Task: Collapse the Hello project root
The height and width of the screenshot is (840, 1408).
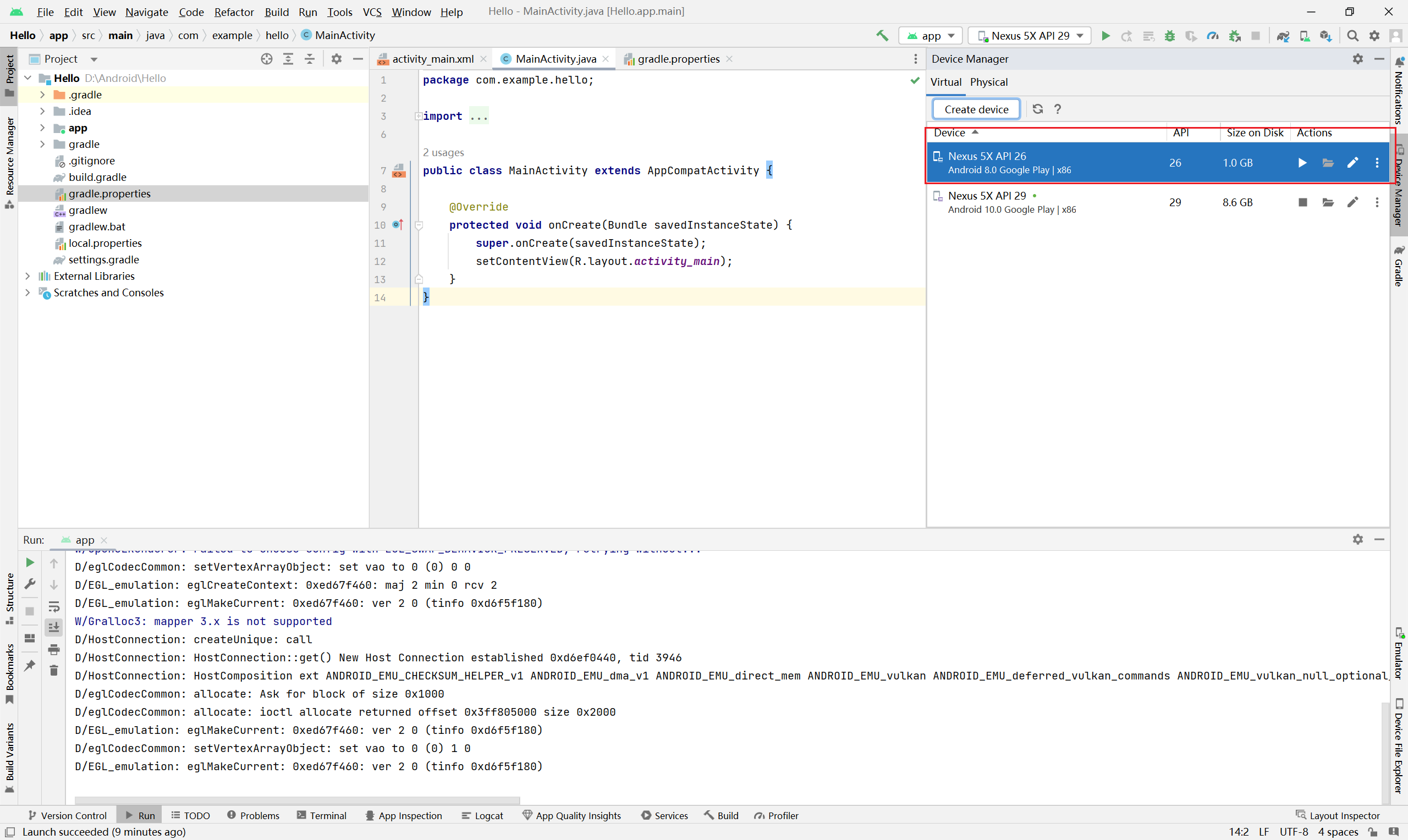Action: pyautogui.click(x=27, y=78)
